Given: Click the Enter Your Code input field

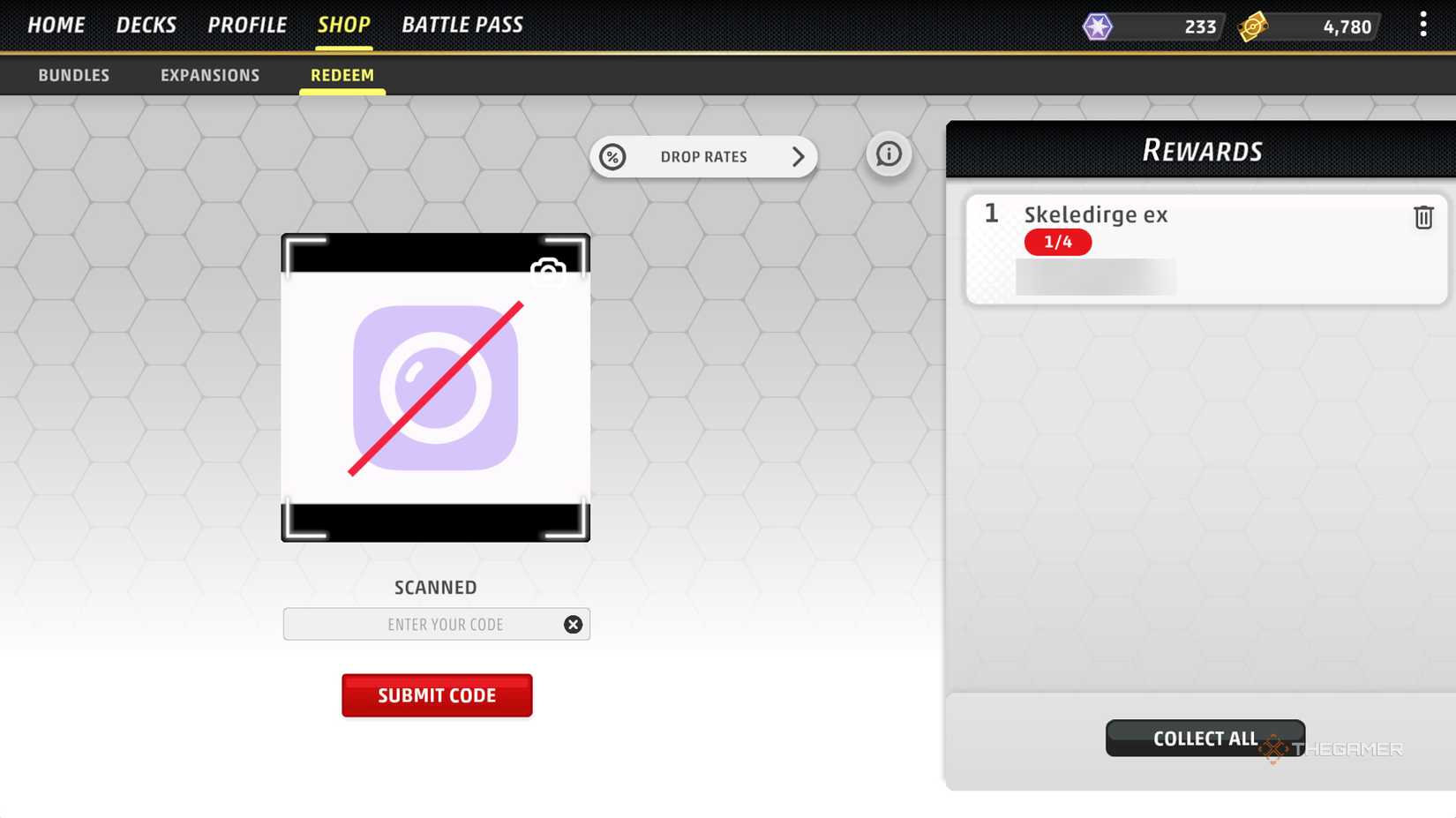Looking at the screenshot, I should [x=436, y=624].
